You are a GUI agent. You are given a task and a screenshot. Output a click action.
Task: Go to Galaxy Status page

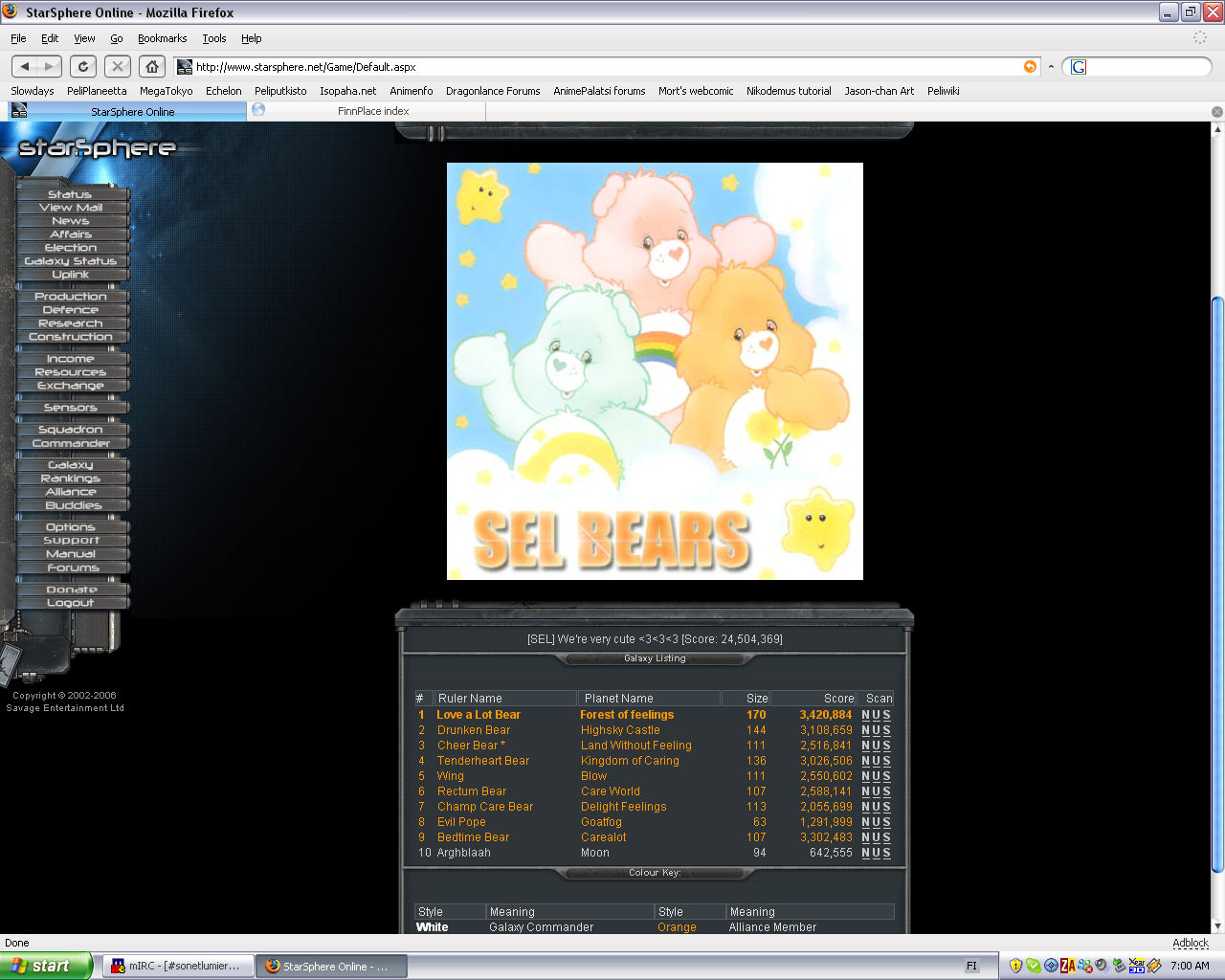coord(71,261)
